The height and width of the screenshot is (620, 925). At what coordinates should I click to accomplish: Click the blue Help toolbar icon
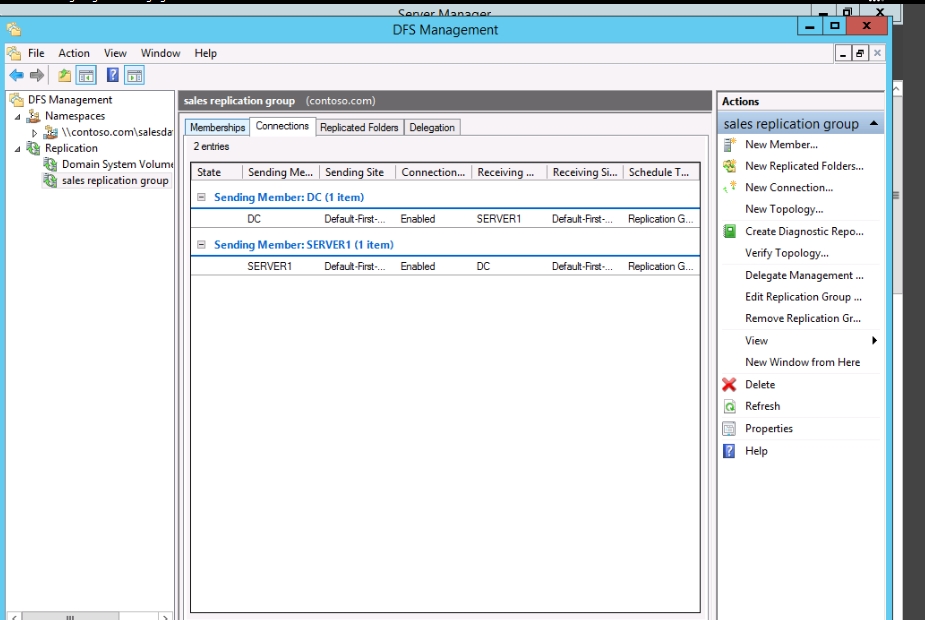tap(113, 75)
